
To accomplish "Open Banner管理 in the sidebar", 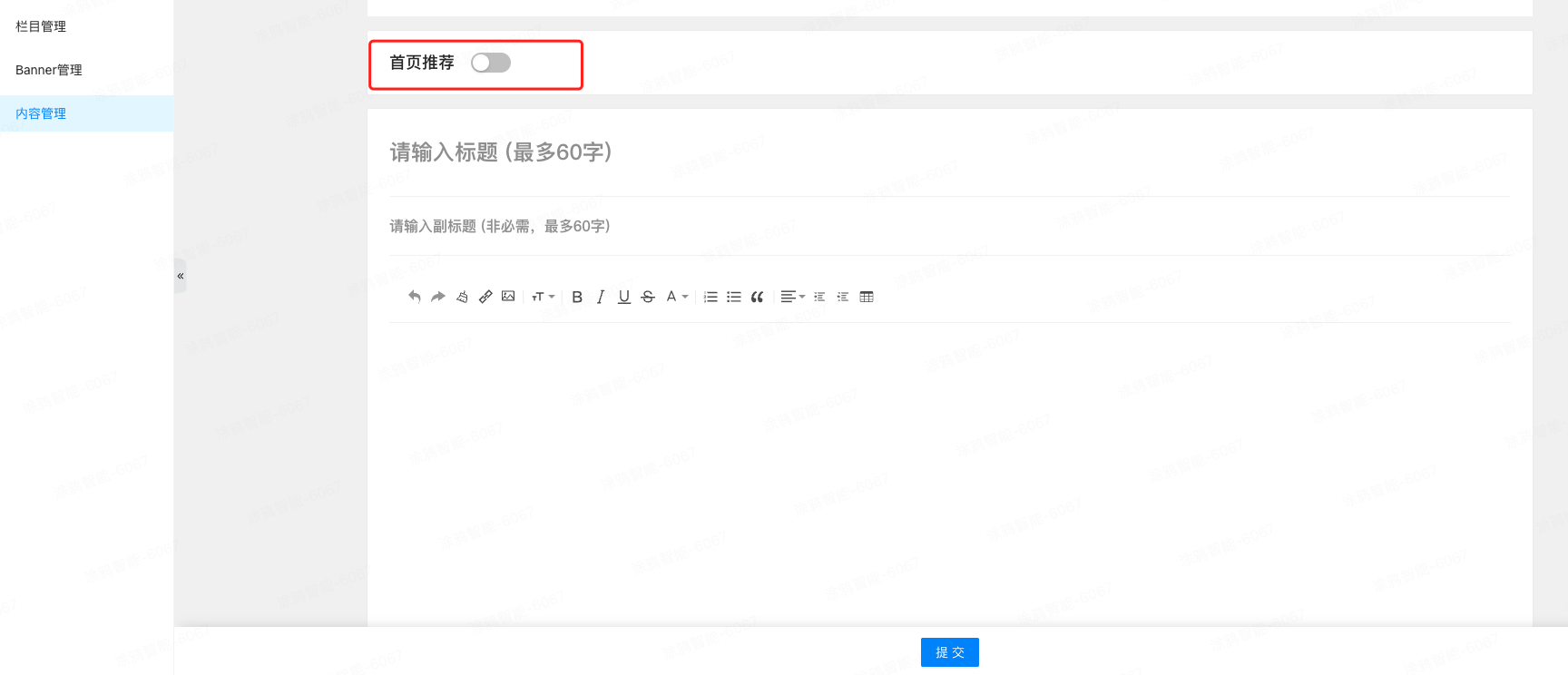I will tap(49, 70).
